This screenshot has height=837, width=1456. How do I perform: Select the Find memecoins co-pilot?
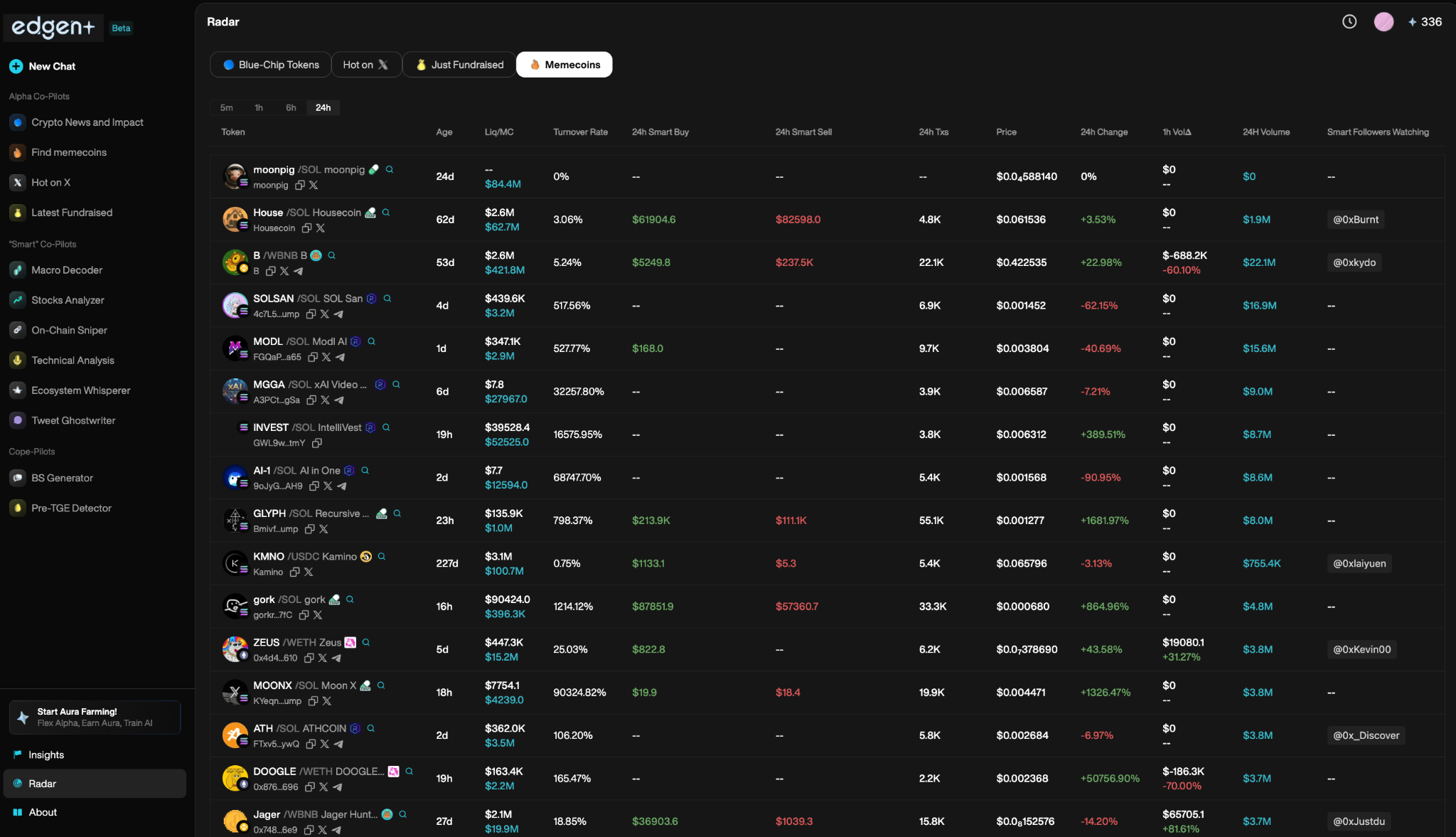(x=68, y=152)
